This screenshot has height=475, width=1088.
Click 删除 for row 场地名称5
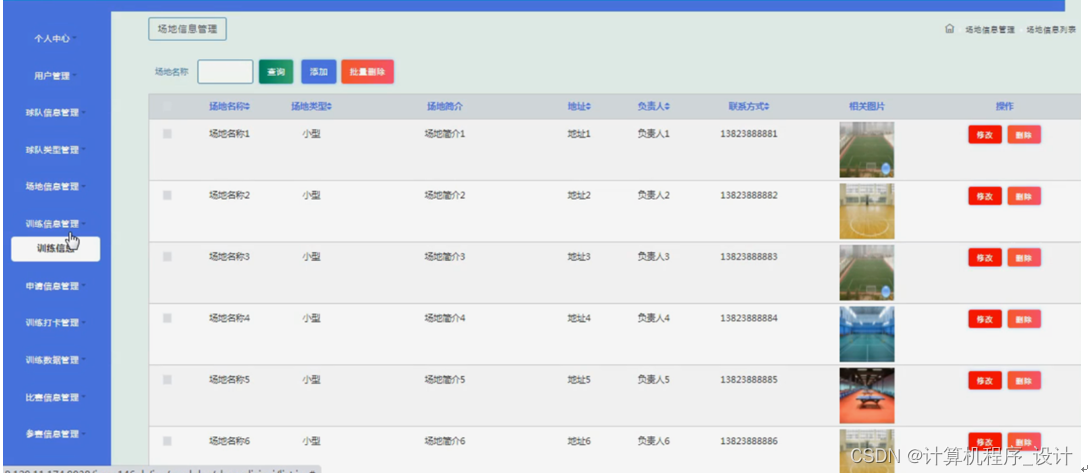pos(1023,380)
